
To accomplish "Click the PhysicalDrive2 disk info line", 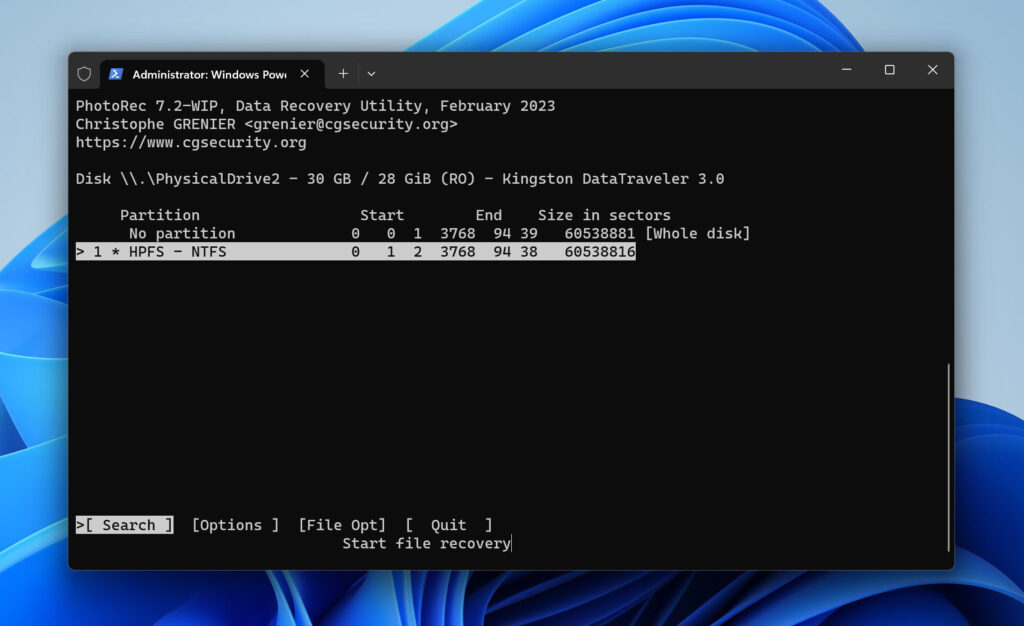I will 400,179.
